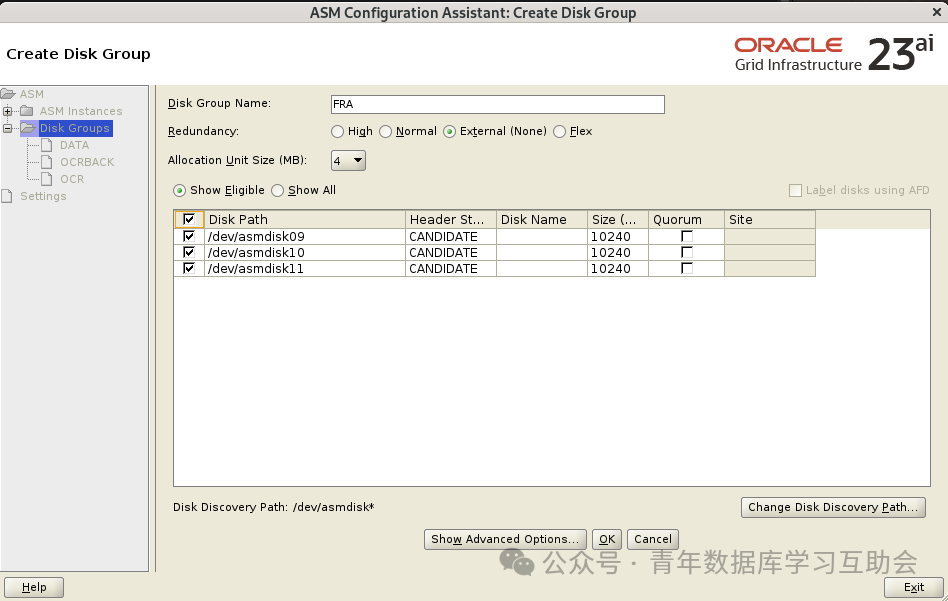Click the Disk Group Name field
Viewport: 948px width, 601px height.
498,104
